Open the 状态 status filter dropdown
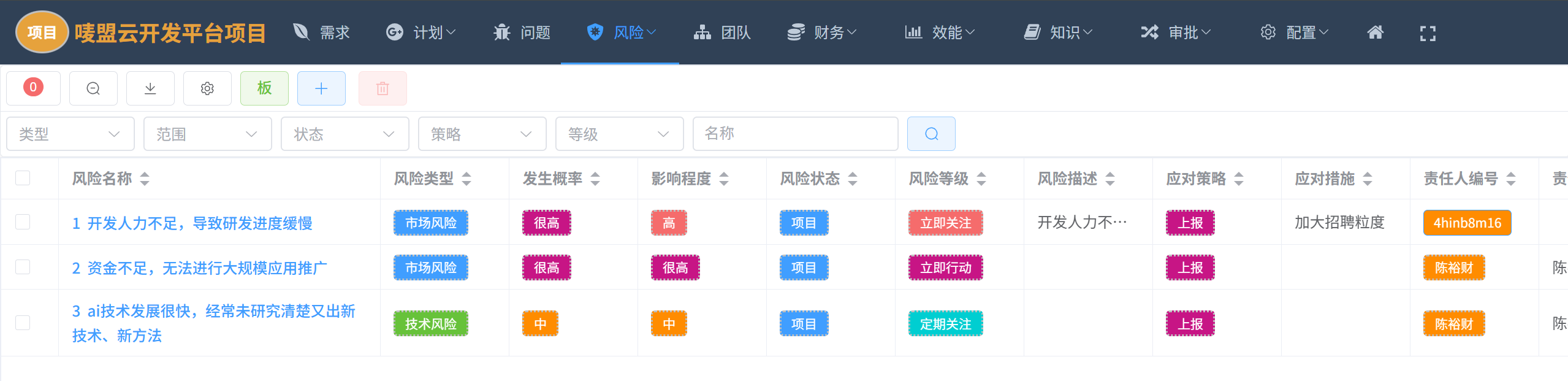The height and width of the screenshot is (381, 1568). 344,134
